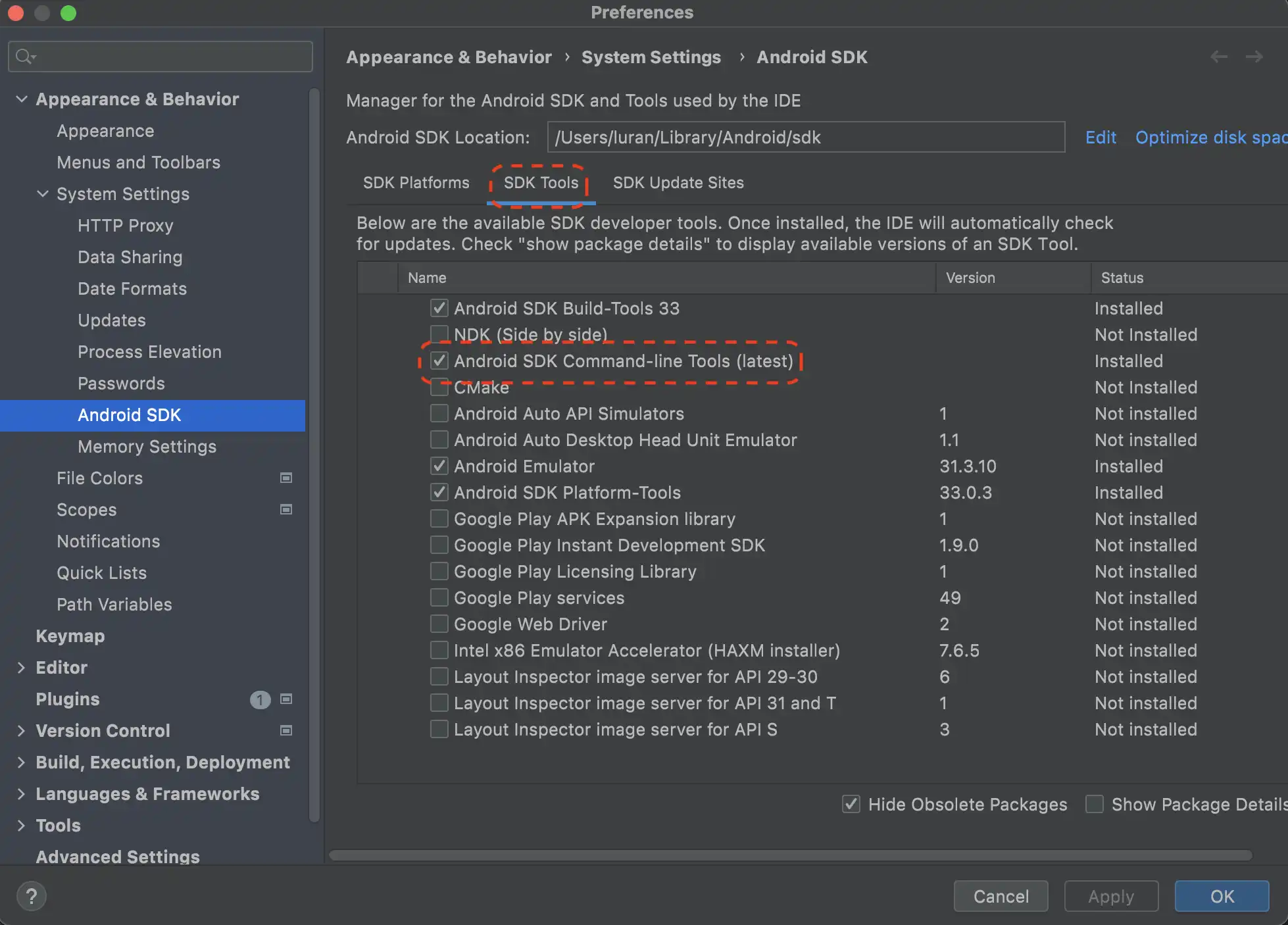
Task: Click the search magnifier icon
Action: tap(24, 57)
